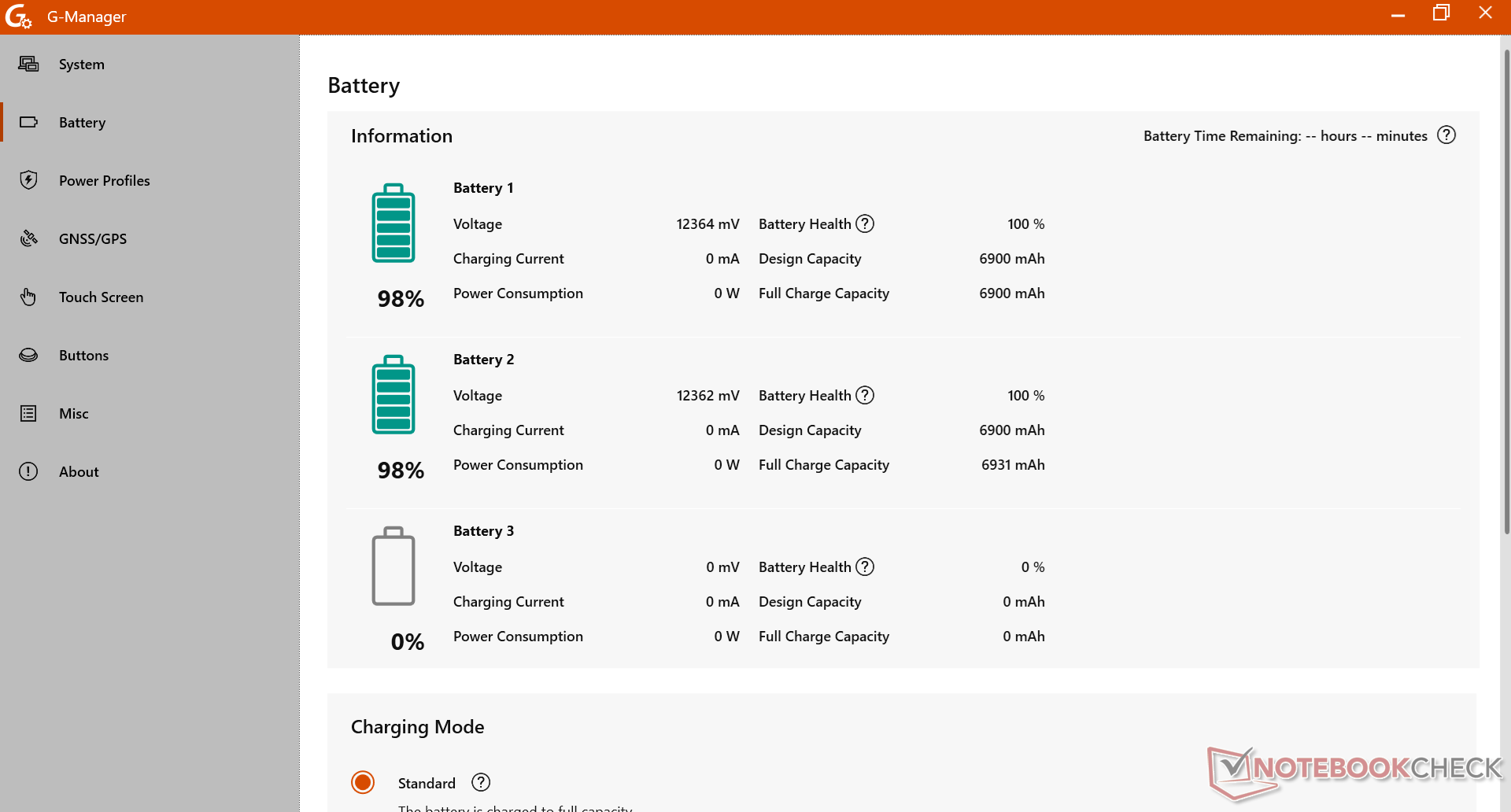
Task: Click the System sidebar icon
Action: [28, 65]
